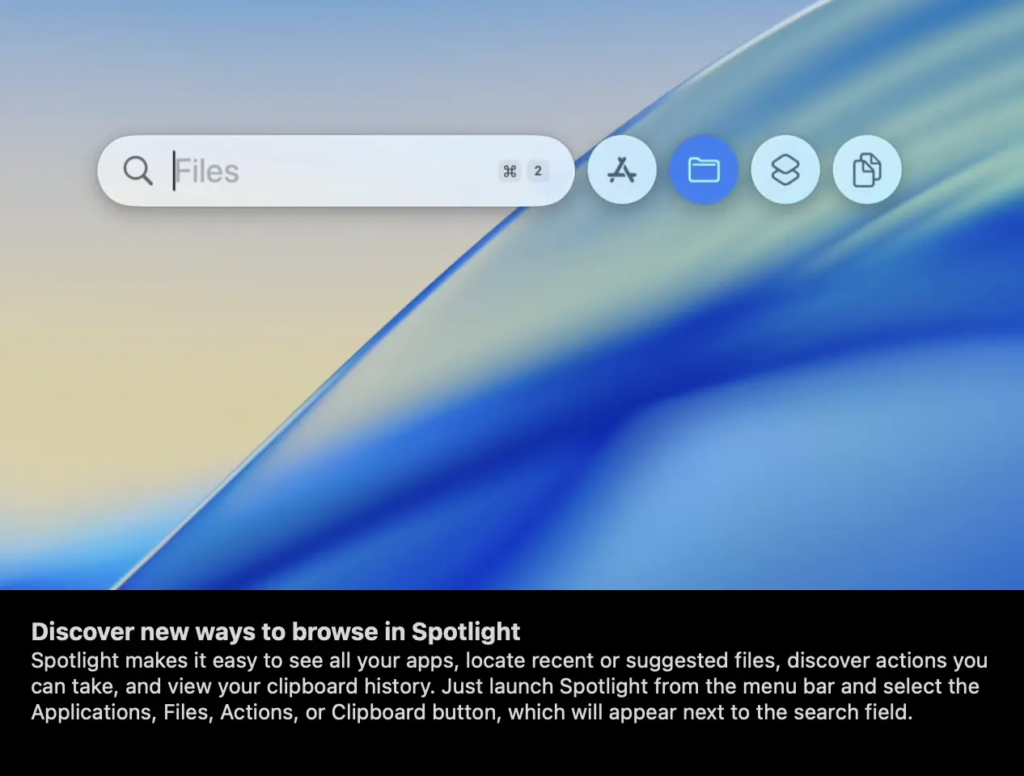1024x776 pixels.
Task: Select the highlighted Files folder button
Action: 704,170
